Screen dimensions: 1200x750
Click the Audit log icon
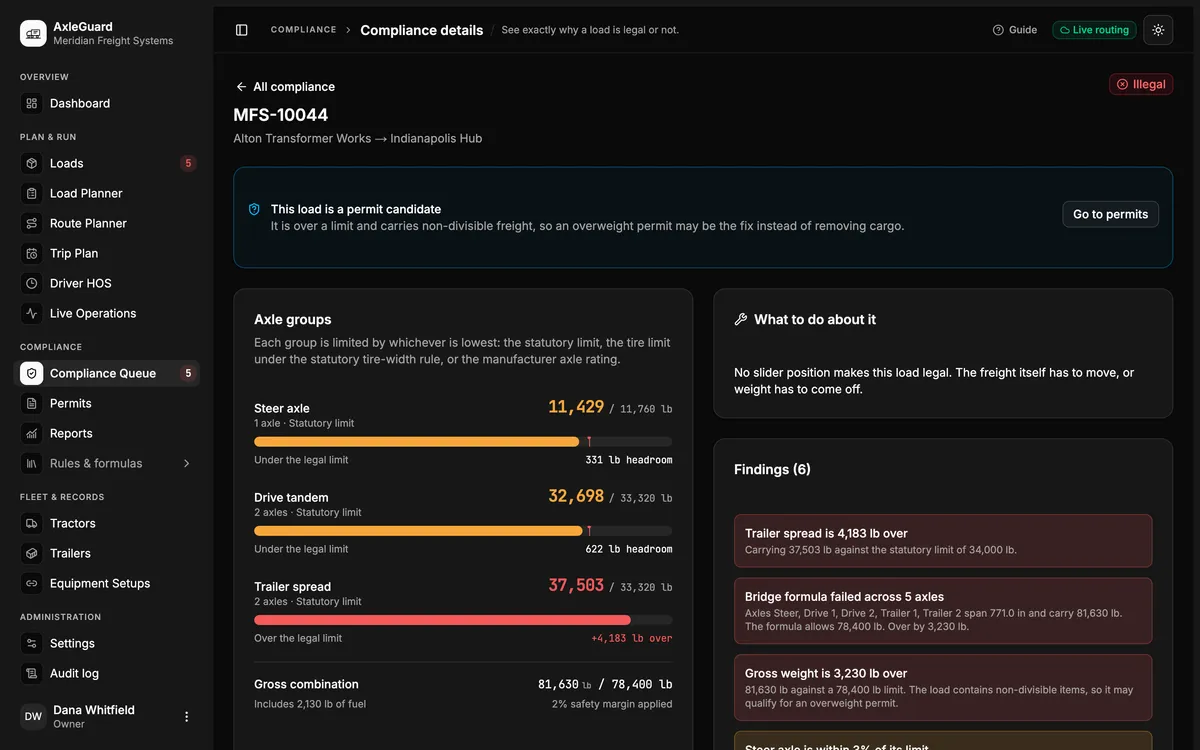click(32, 673)
